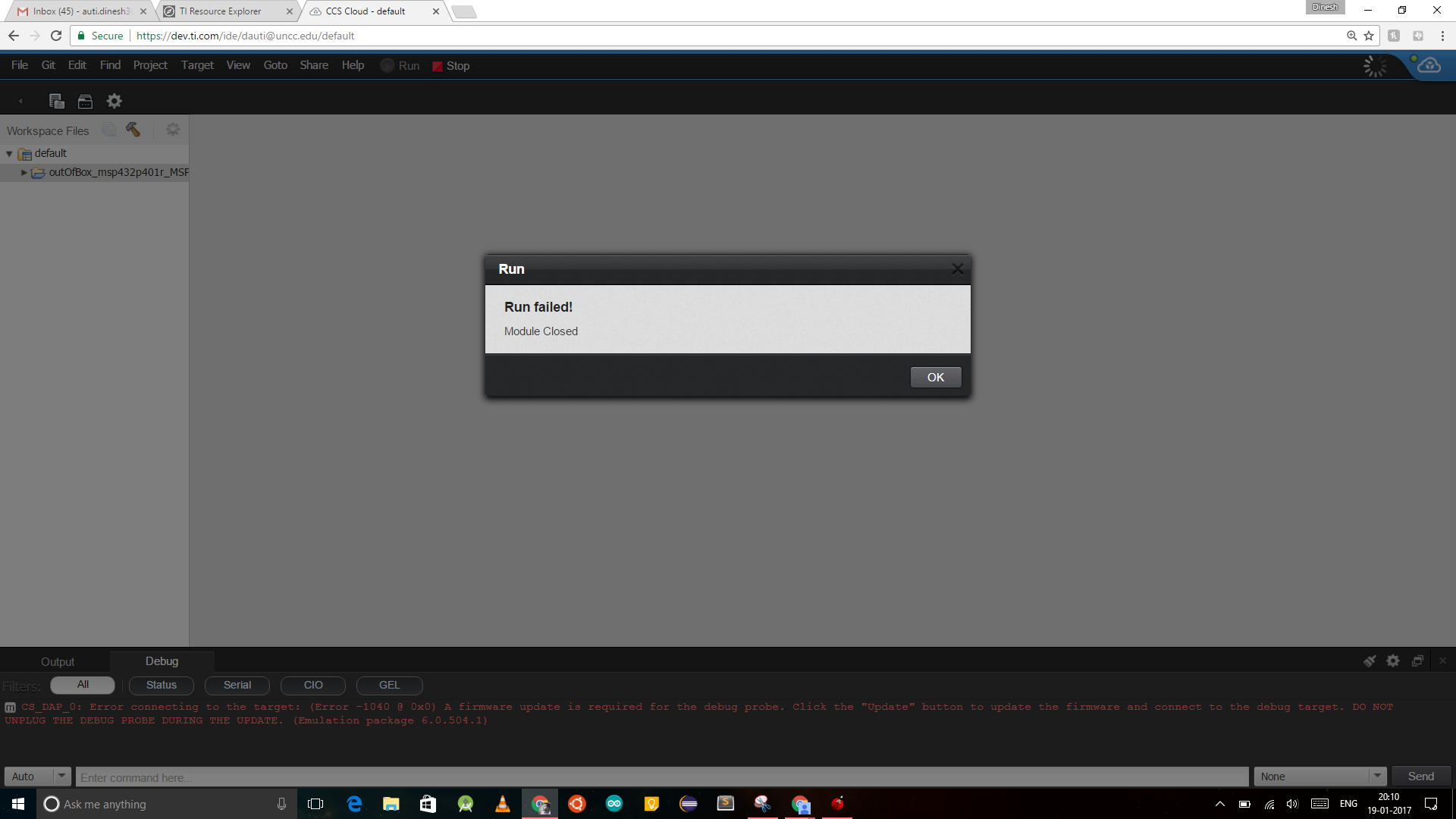
Task: Close the Run dialog with X
Action: 957,269
